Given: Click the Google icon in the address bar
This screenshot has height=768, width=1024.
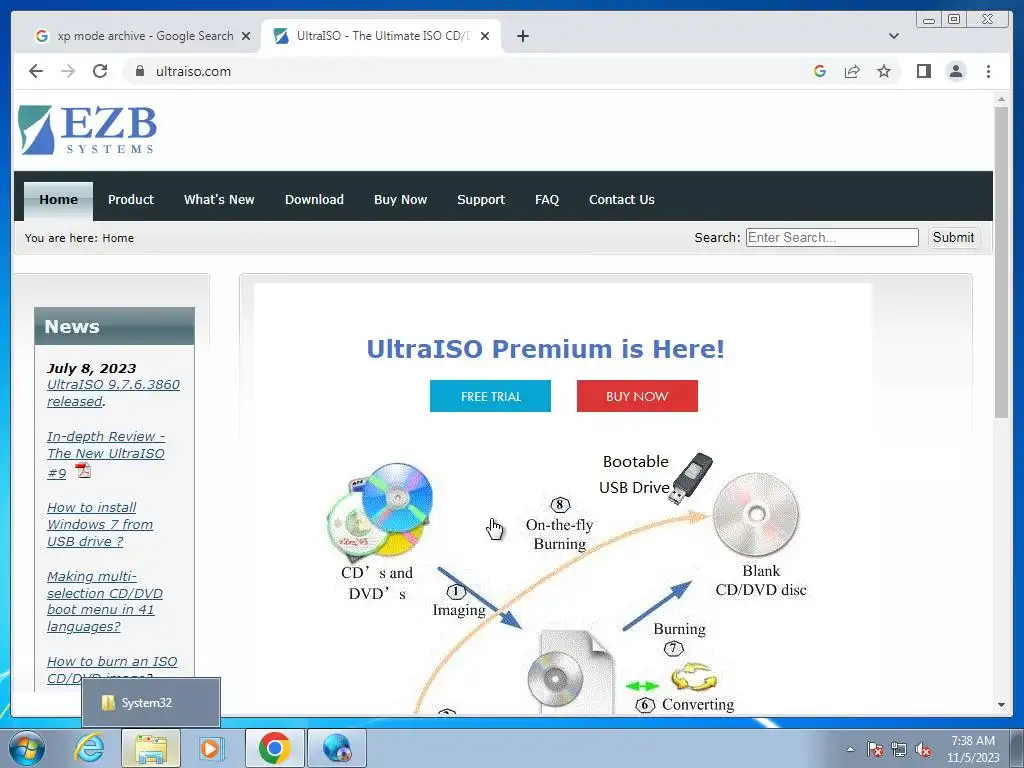Looking at the screenshot, I should 820,71.
